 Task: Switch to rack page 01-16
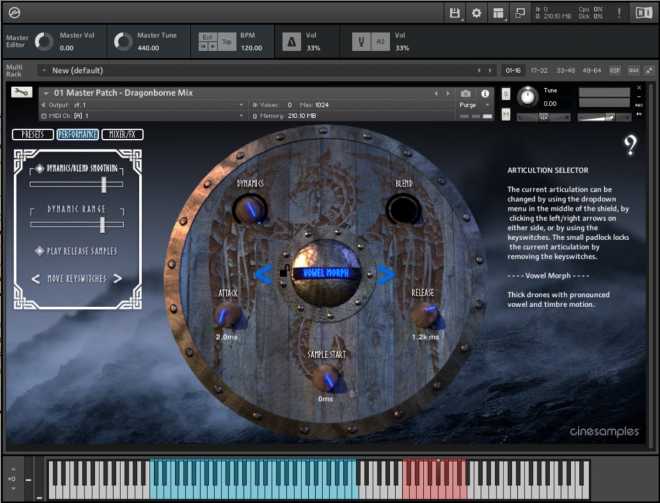513,70
